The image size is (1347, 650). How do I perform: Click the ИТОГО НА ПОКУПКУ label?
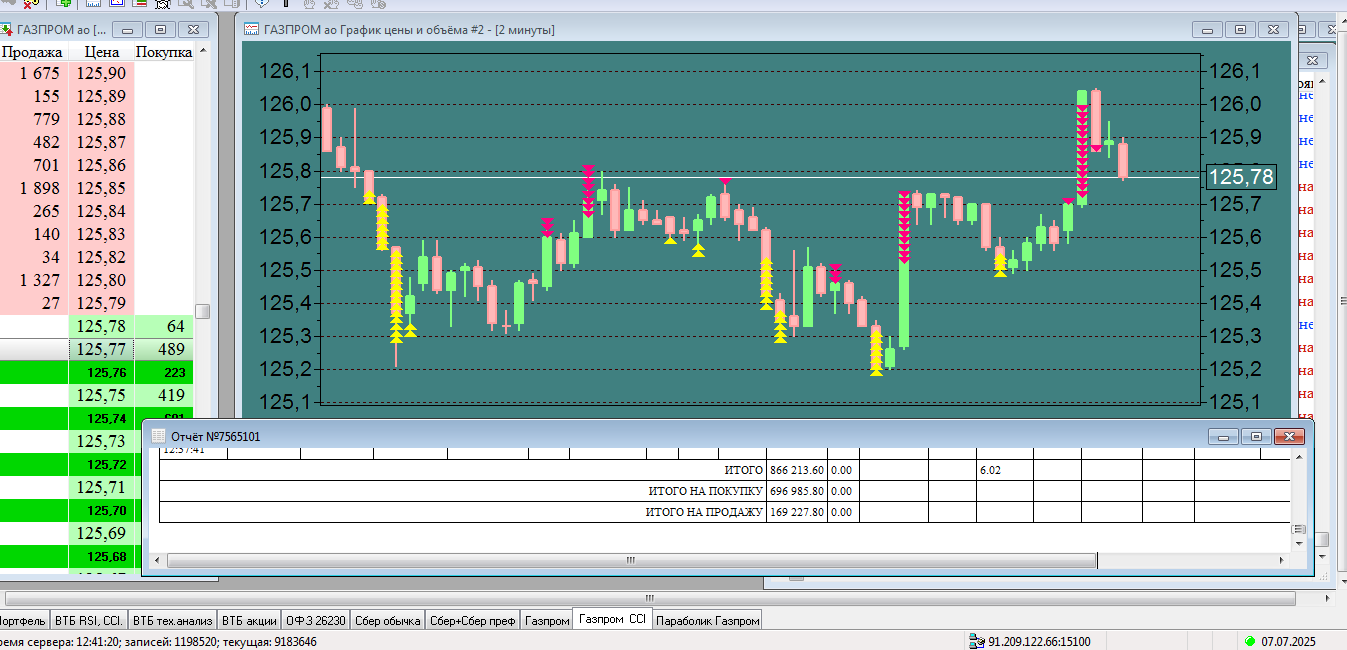(706, 491)
